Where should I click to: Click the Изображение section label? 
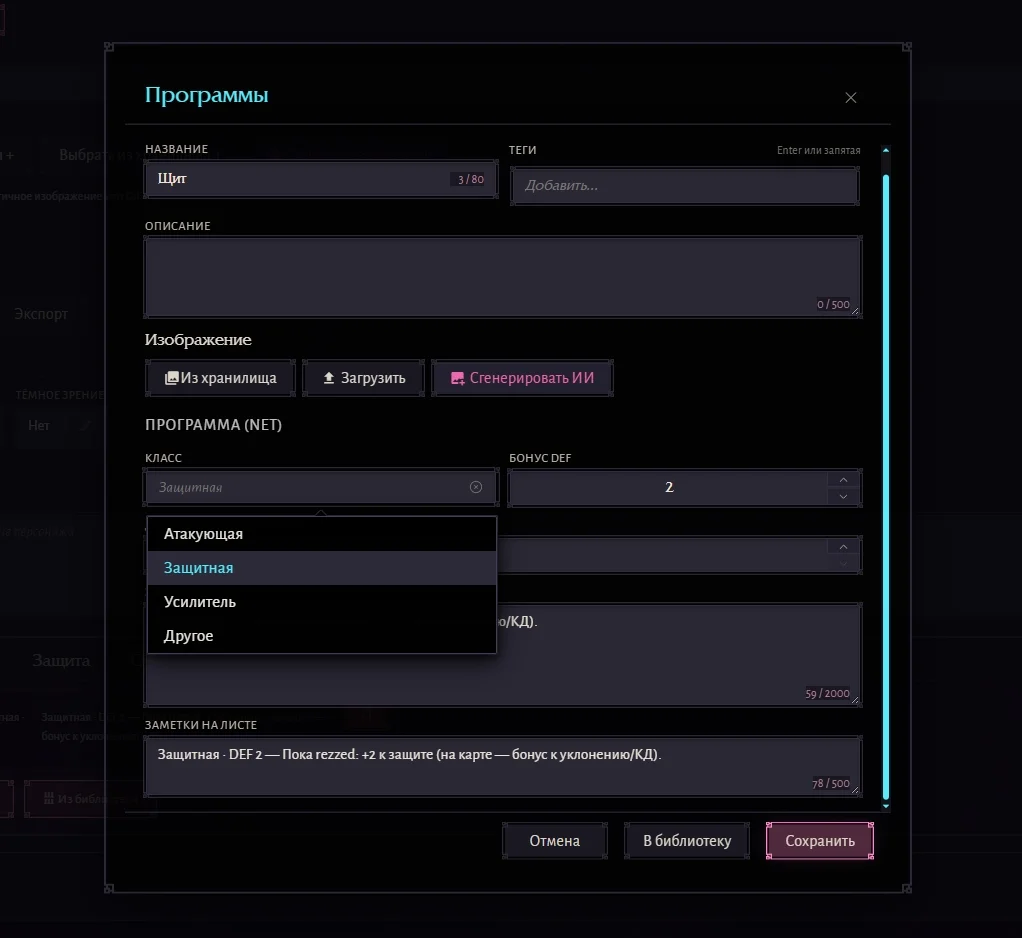198,340
